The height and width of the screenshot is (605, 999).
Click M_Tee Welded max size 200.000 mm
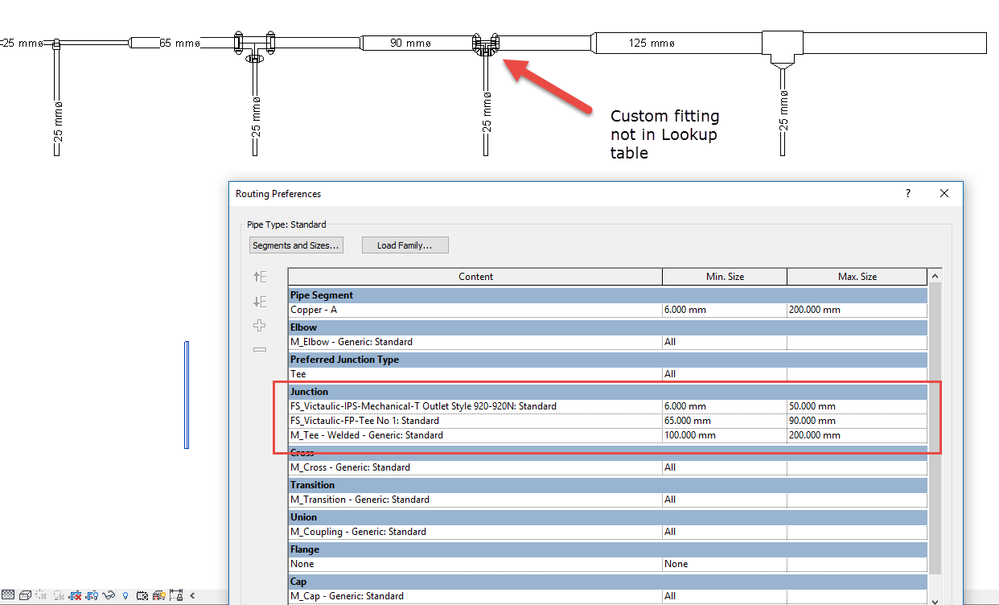tap(858, 435)
